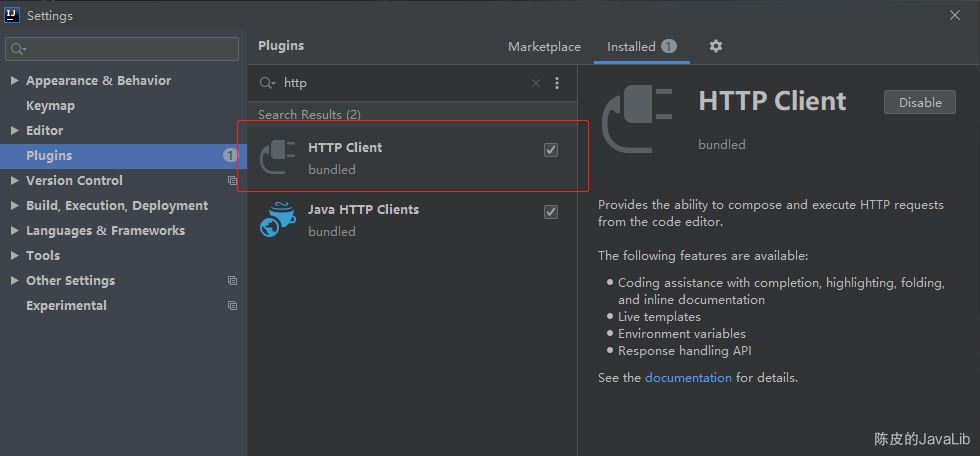Open the plugins settings gear menu
The width and height of the screenshot is (980, 456).
pos(716,46)
